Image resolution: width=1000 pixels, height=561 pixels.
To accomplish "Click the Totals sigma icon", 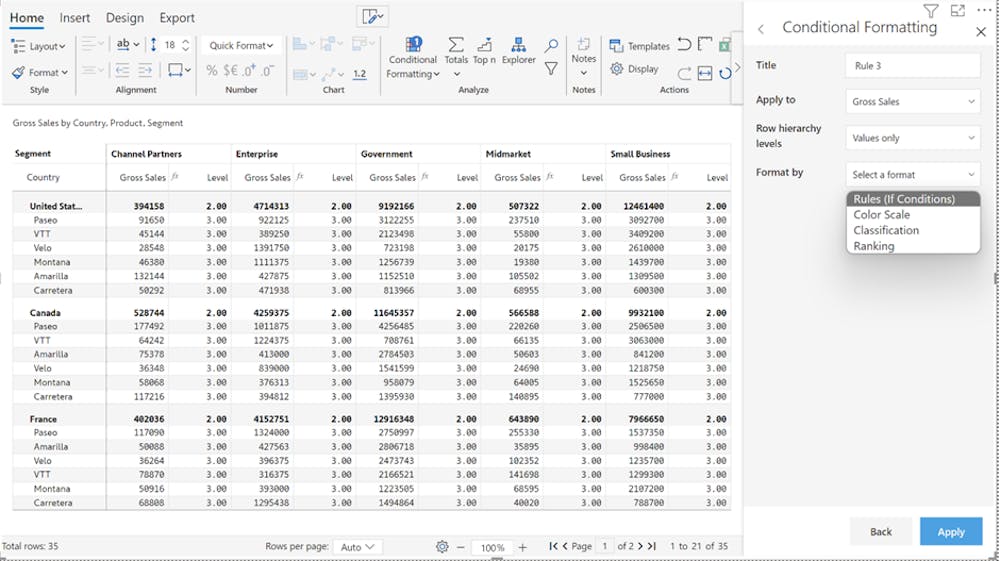I will pos(456,52).
